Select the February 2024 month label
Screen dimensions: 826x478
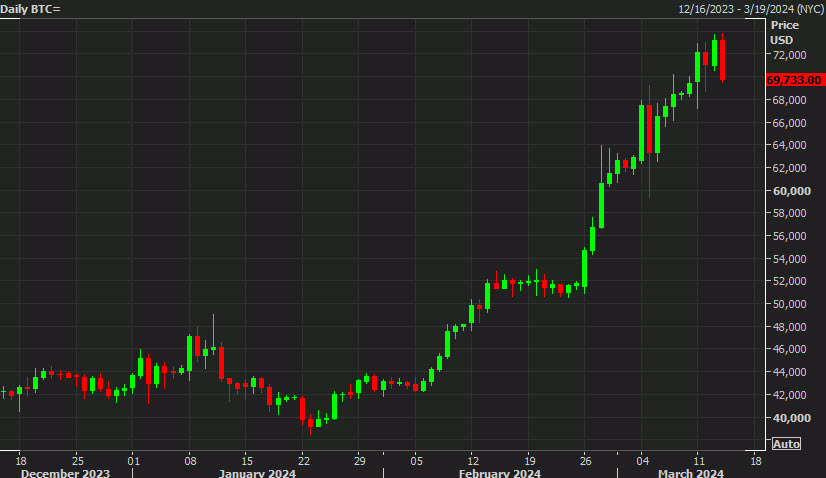tap(498, 473)
